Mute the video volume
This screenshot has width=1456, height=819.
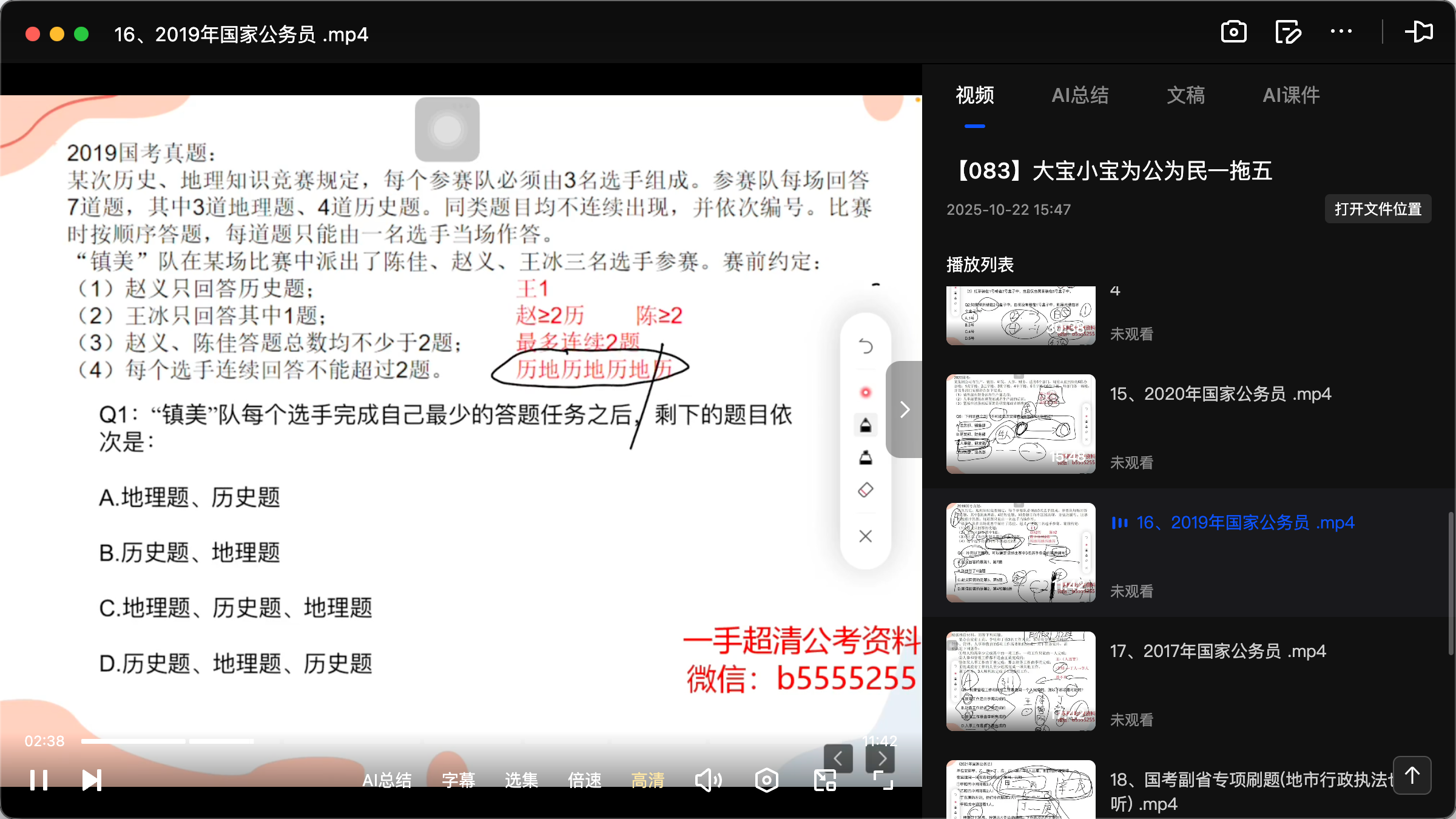pyautogui.click(x=709, y=780)
